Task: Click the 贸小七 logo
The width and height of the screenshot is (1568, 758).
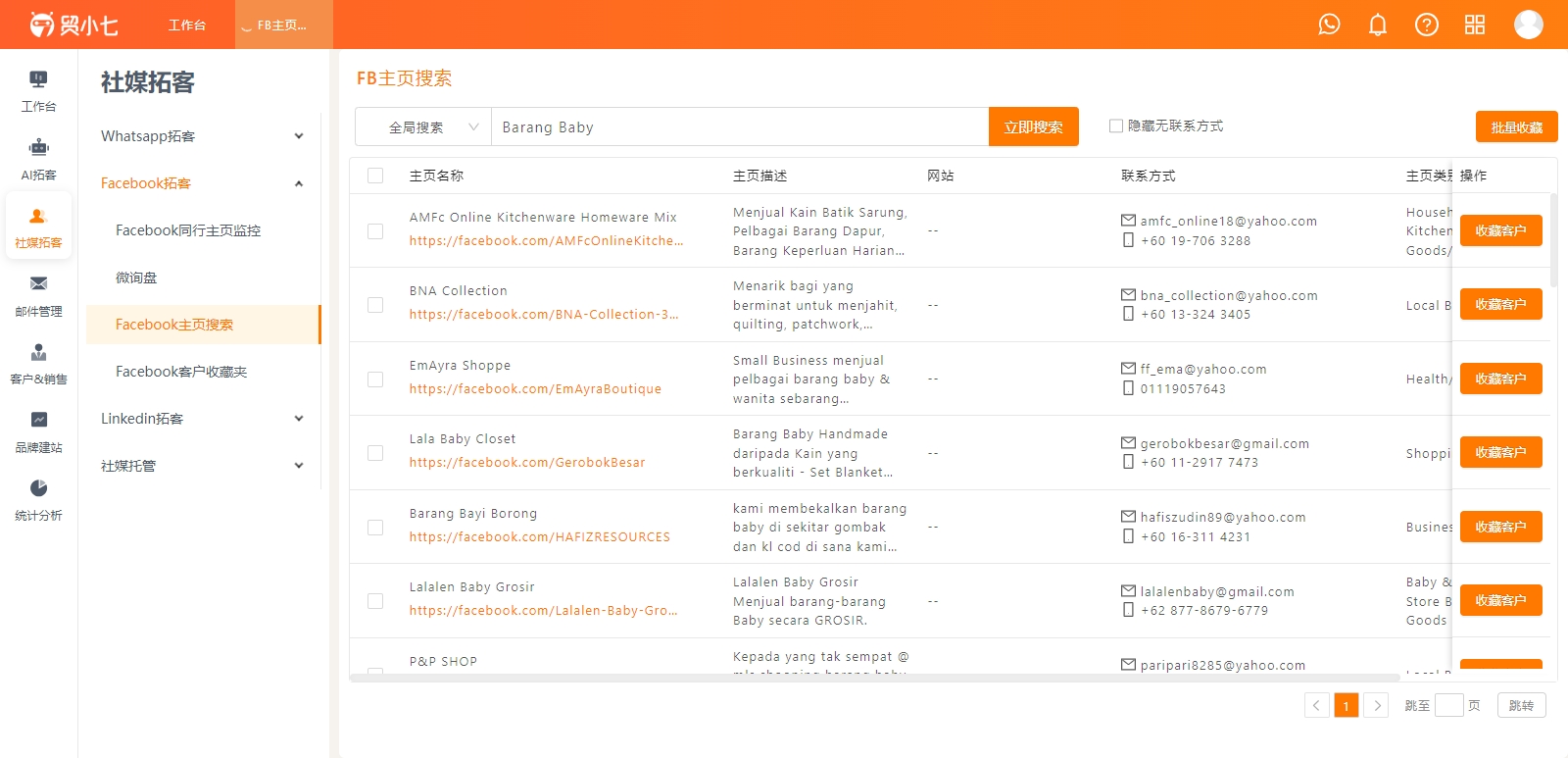Action: point(73,25)
